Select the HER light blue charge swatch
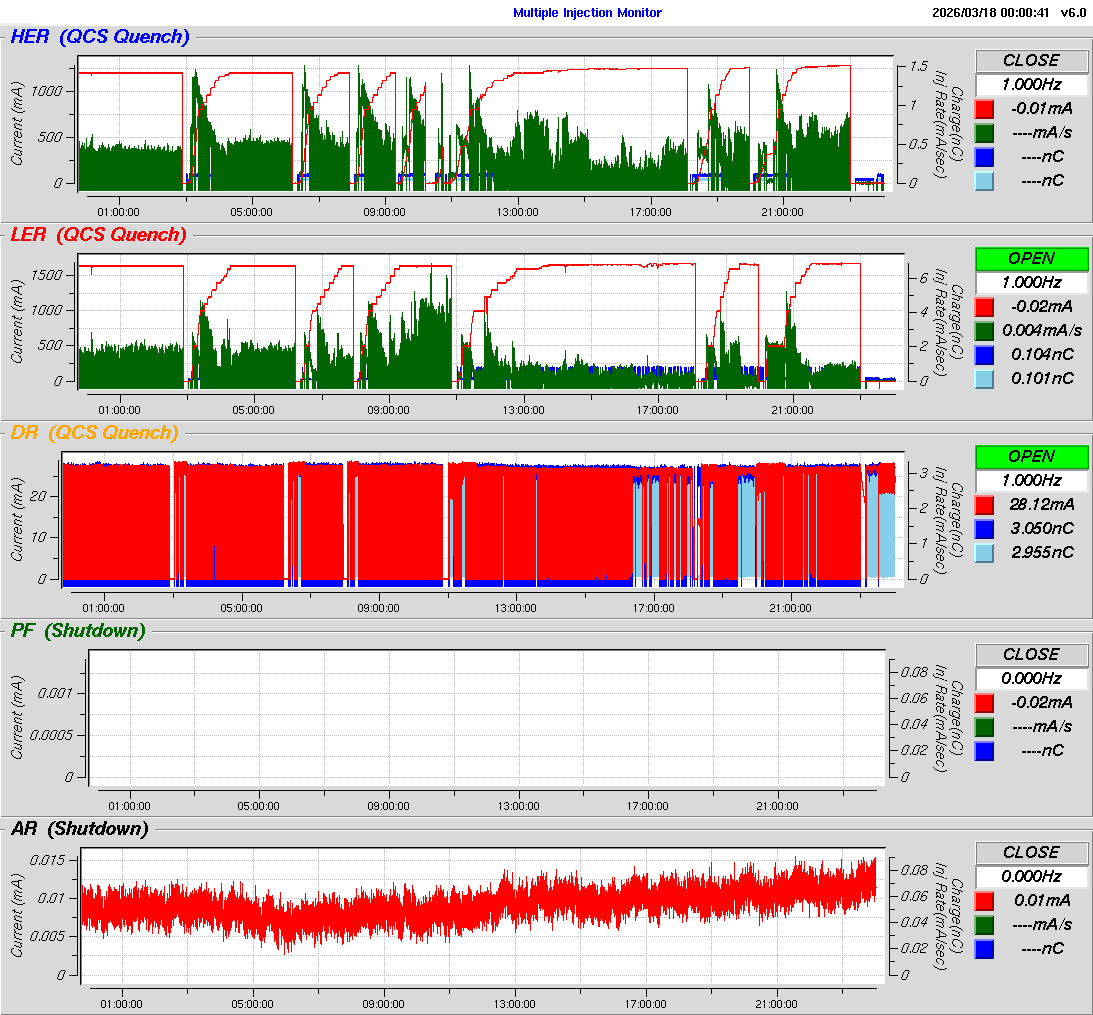The width and height of the screenshot is (1093, 1015). [x=985, y=180]
